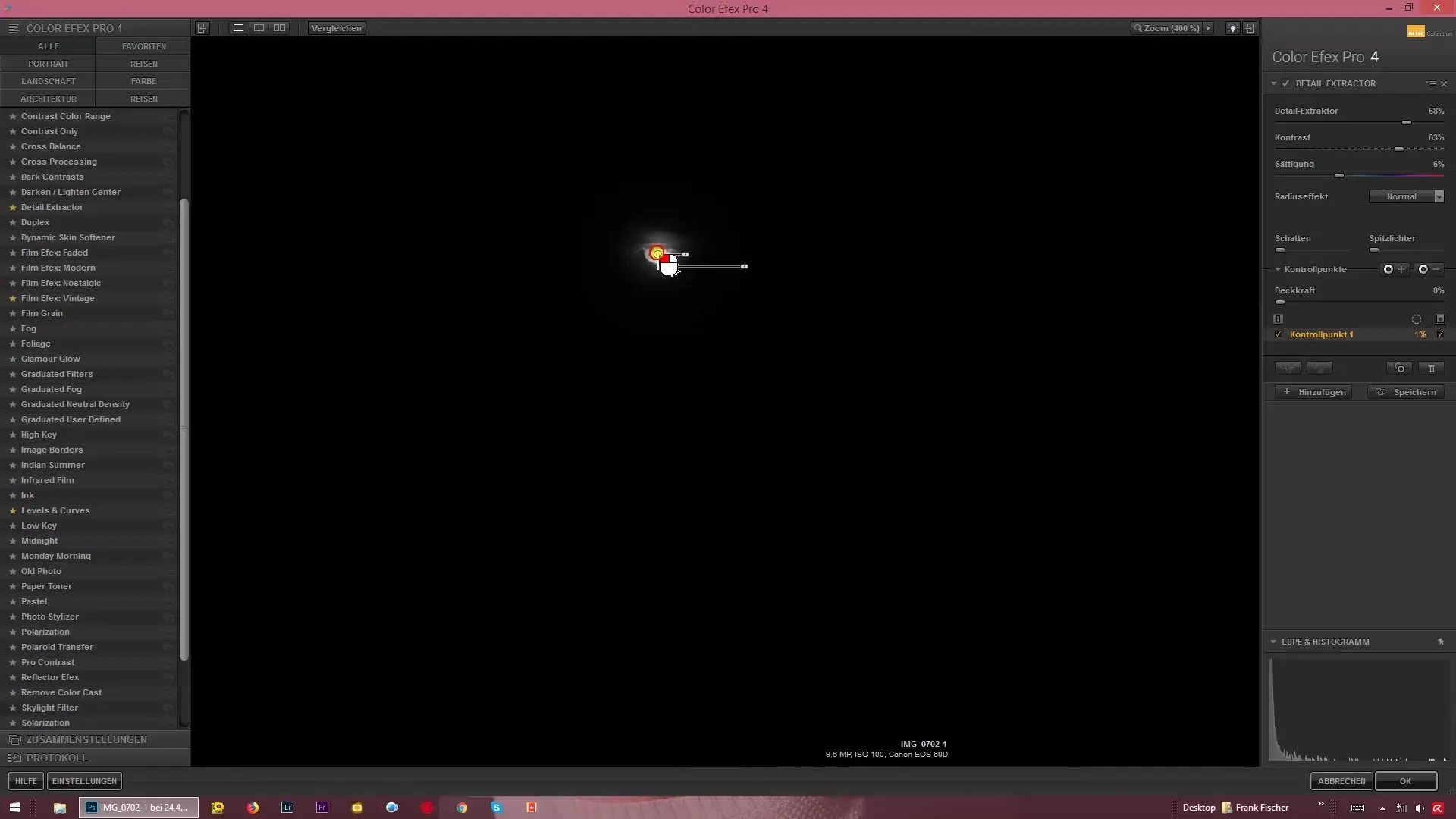Click the Vergleichen compare button
Screen dimensions: 1456x819
[x=337, y=28]
